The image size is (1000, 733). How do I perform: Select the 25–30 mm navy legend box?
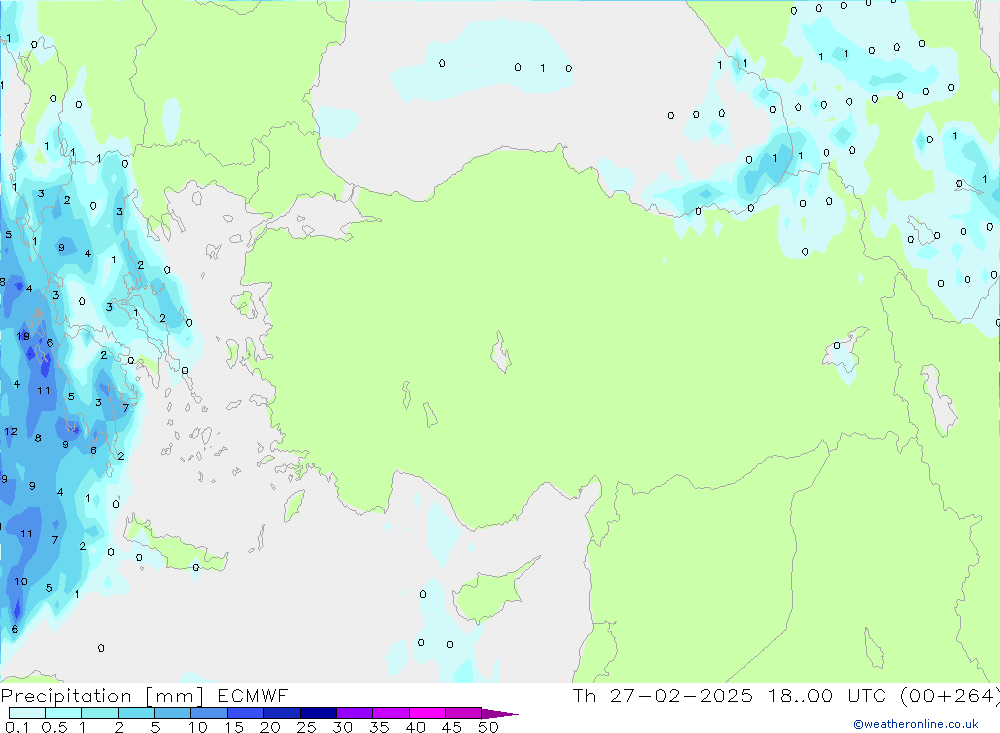pos(318,713)
